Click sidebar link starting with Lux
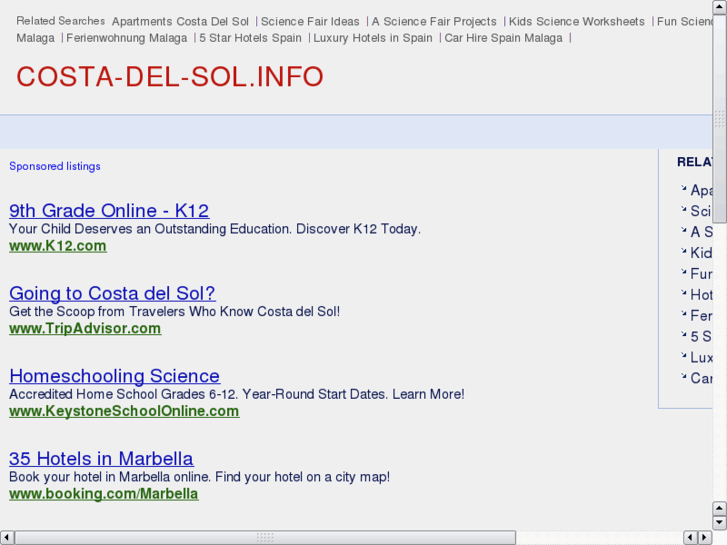 pos(701,357)
